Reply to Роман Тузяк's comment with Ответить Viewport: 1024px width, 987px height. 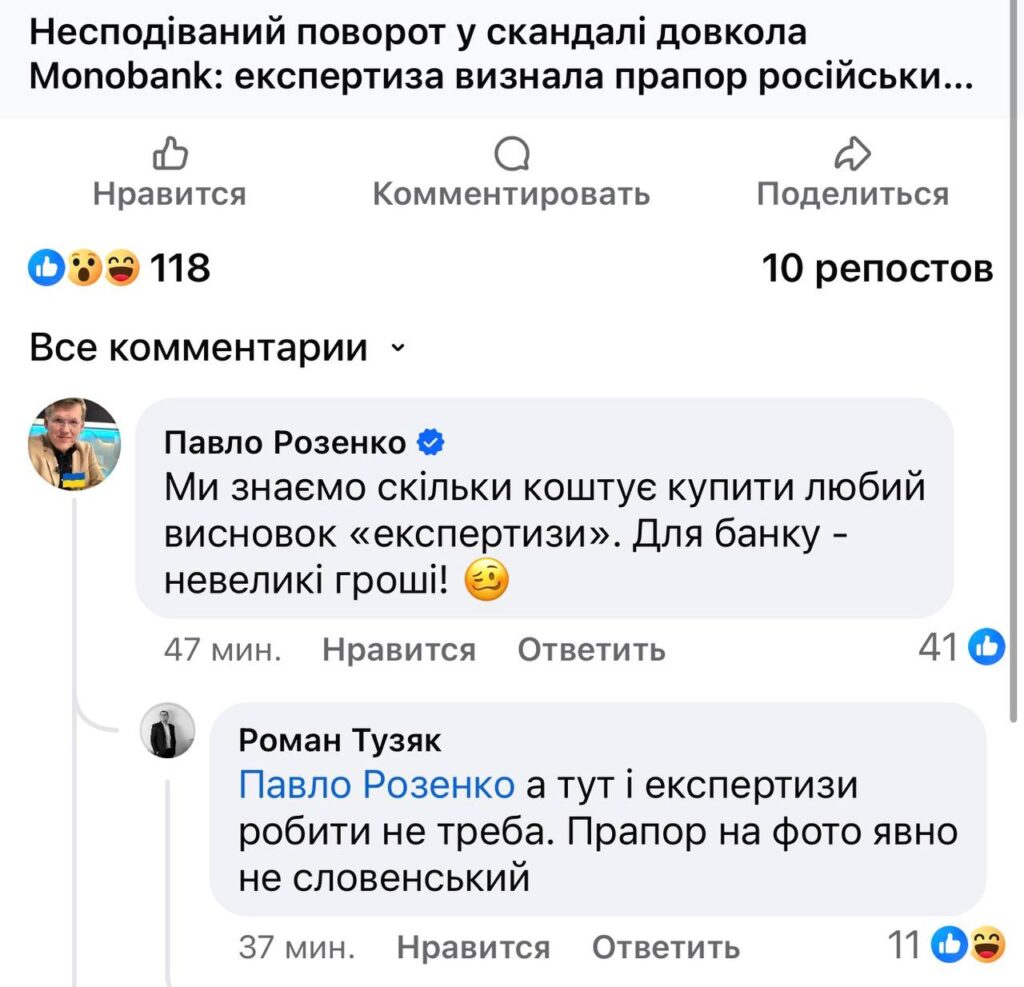pos(666,946)
